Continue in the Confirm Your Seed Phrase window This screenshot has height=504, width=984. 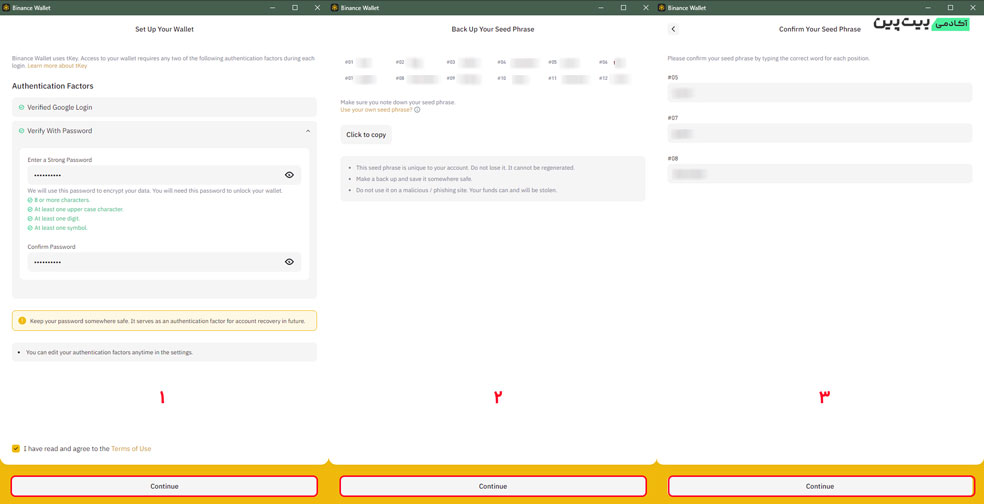[820, 486]
